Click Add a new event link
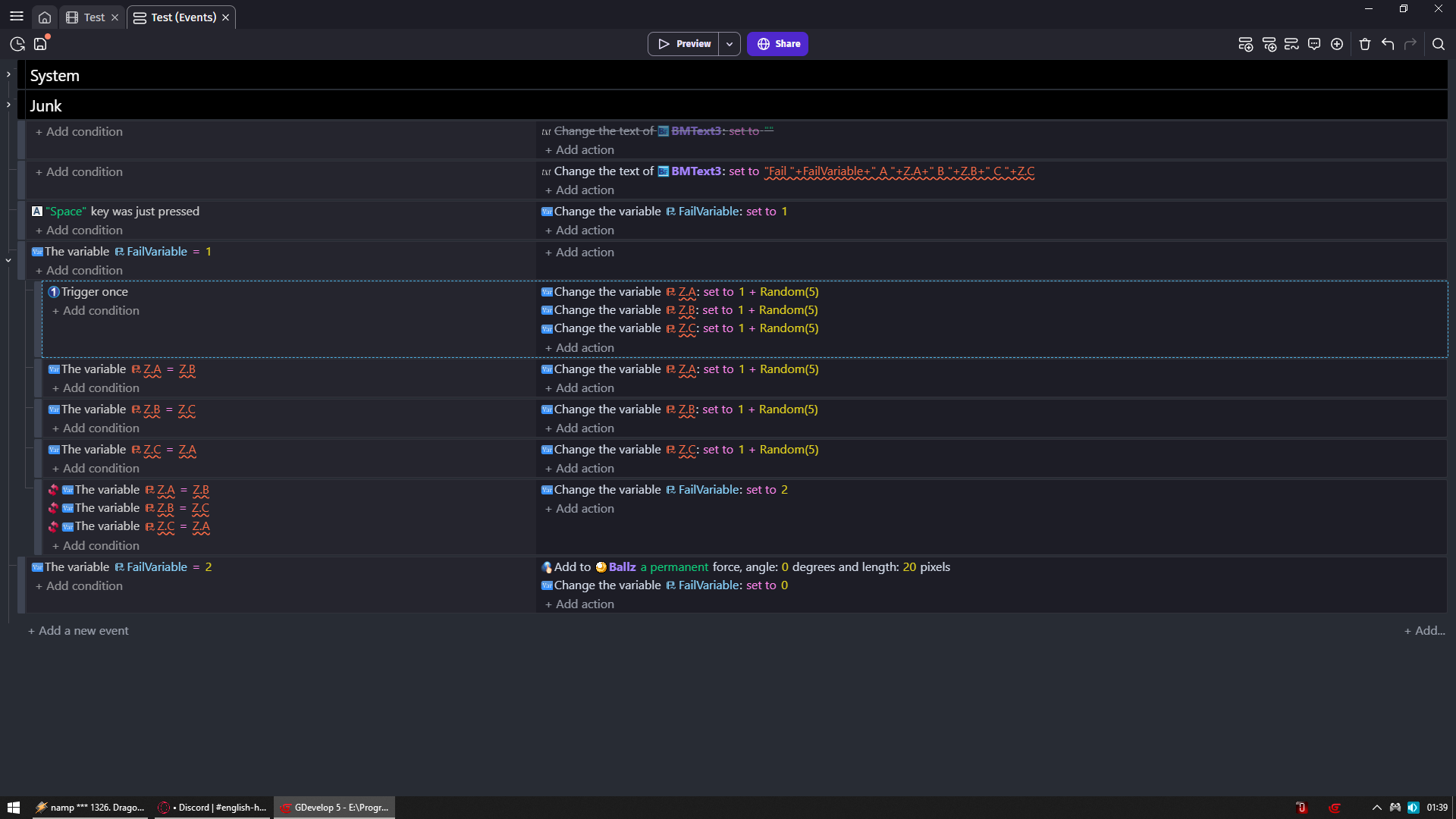 pos(78,631)
